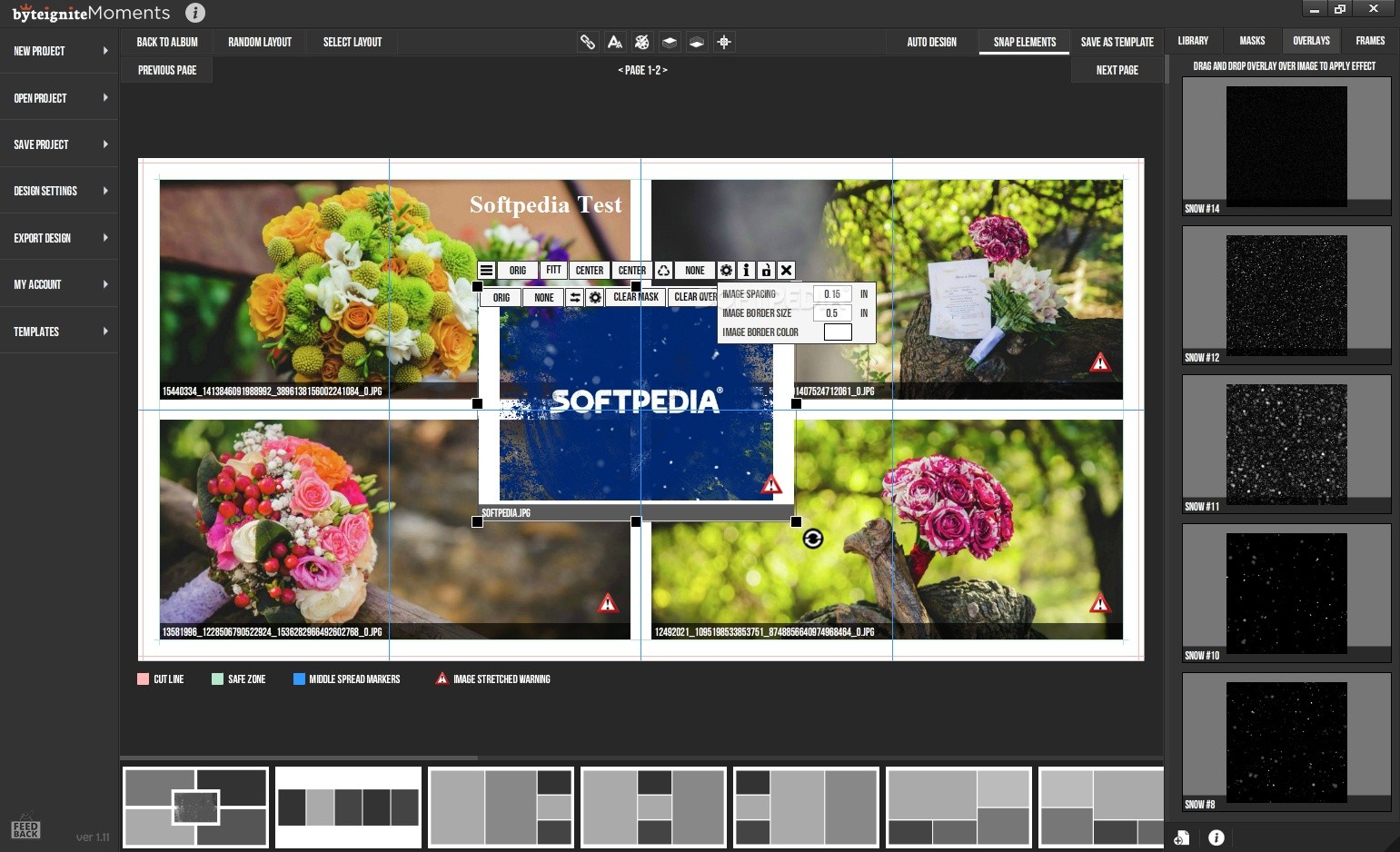This screenshot has height=852, width=1400.
Task: Click the info icon below overlays panel
Action: [1216, 838]
